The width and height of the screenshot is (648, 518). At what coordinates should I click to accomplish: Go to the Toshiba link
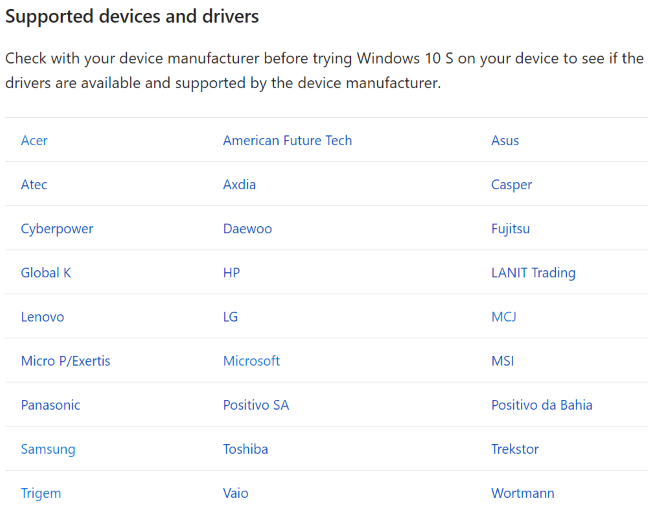pos(245,449)
